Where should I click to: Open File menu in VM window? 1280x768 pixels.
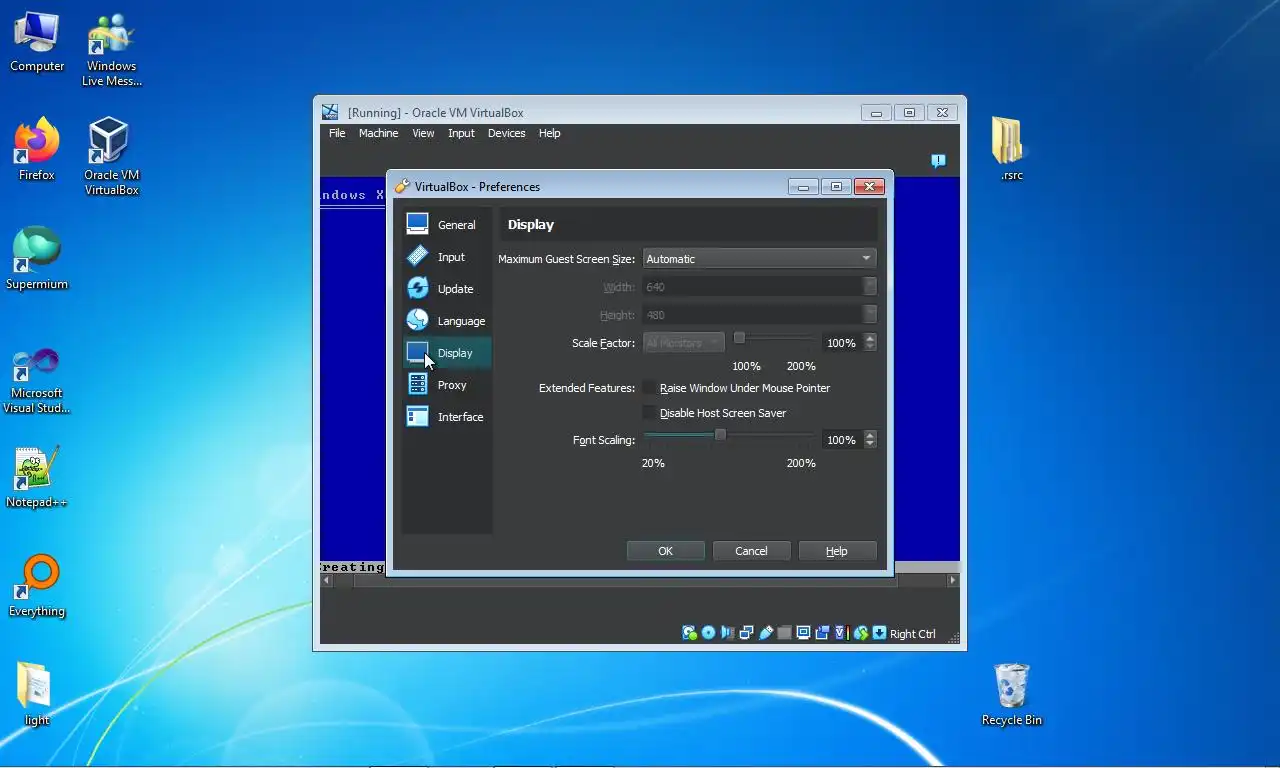pyautogui.click(x=337, y=133)
